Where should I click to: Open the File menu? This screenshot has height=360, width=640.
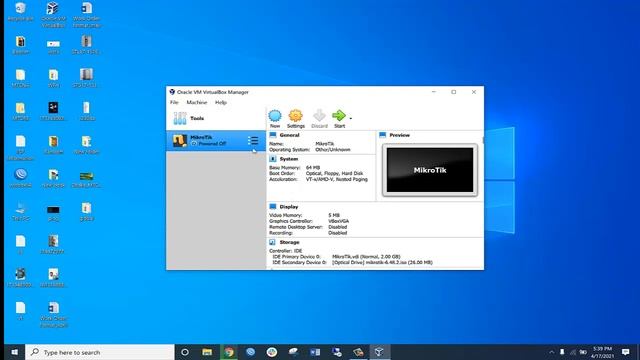pyautogui.click(x=174, y=102)
